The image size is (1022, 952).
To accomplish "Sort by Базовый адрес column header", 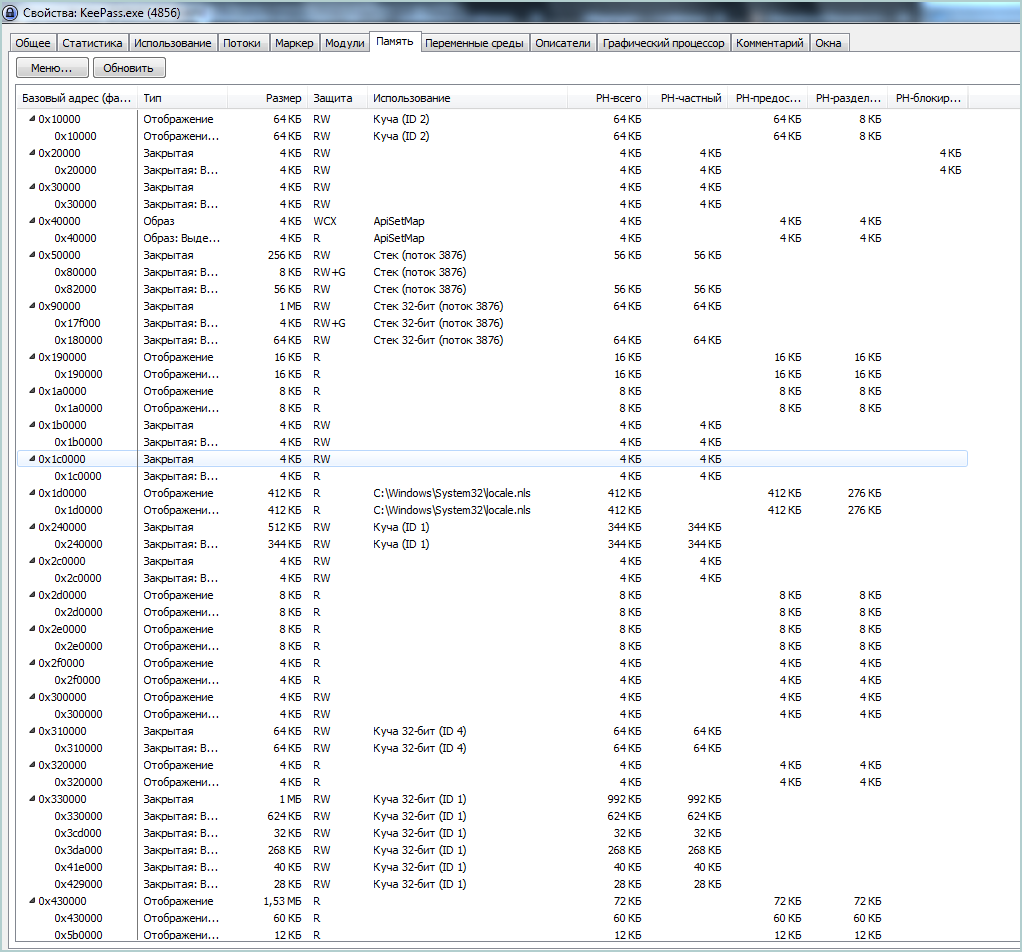I will pyautogui.click(x=77, y=98).
